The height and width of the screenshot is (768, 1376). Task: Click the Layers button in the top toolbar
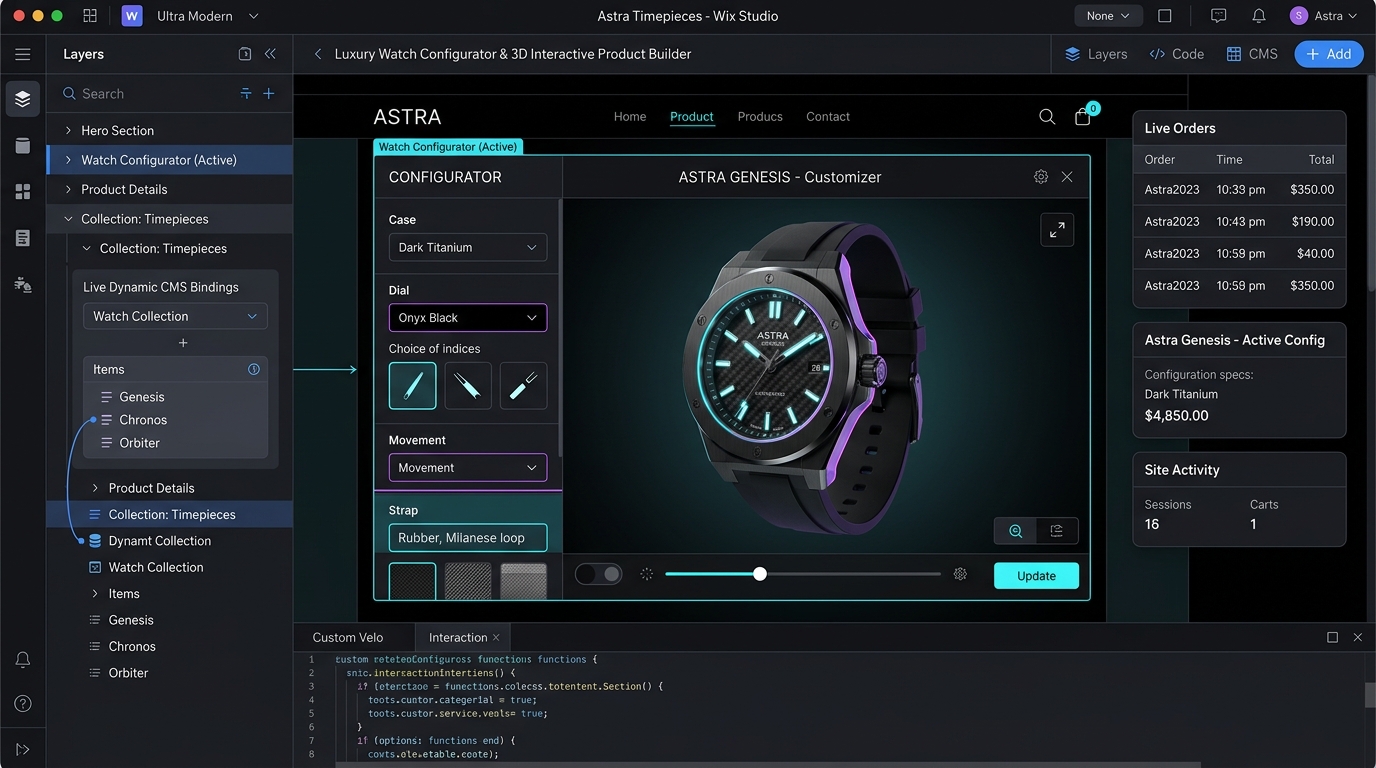coord(1096,54)
